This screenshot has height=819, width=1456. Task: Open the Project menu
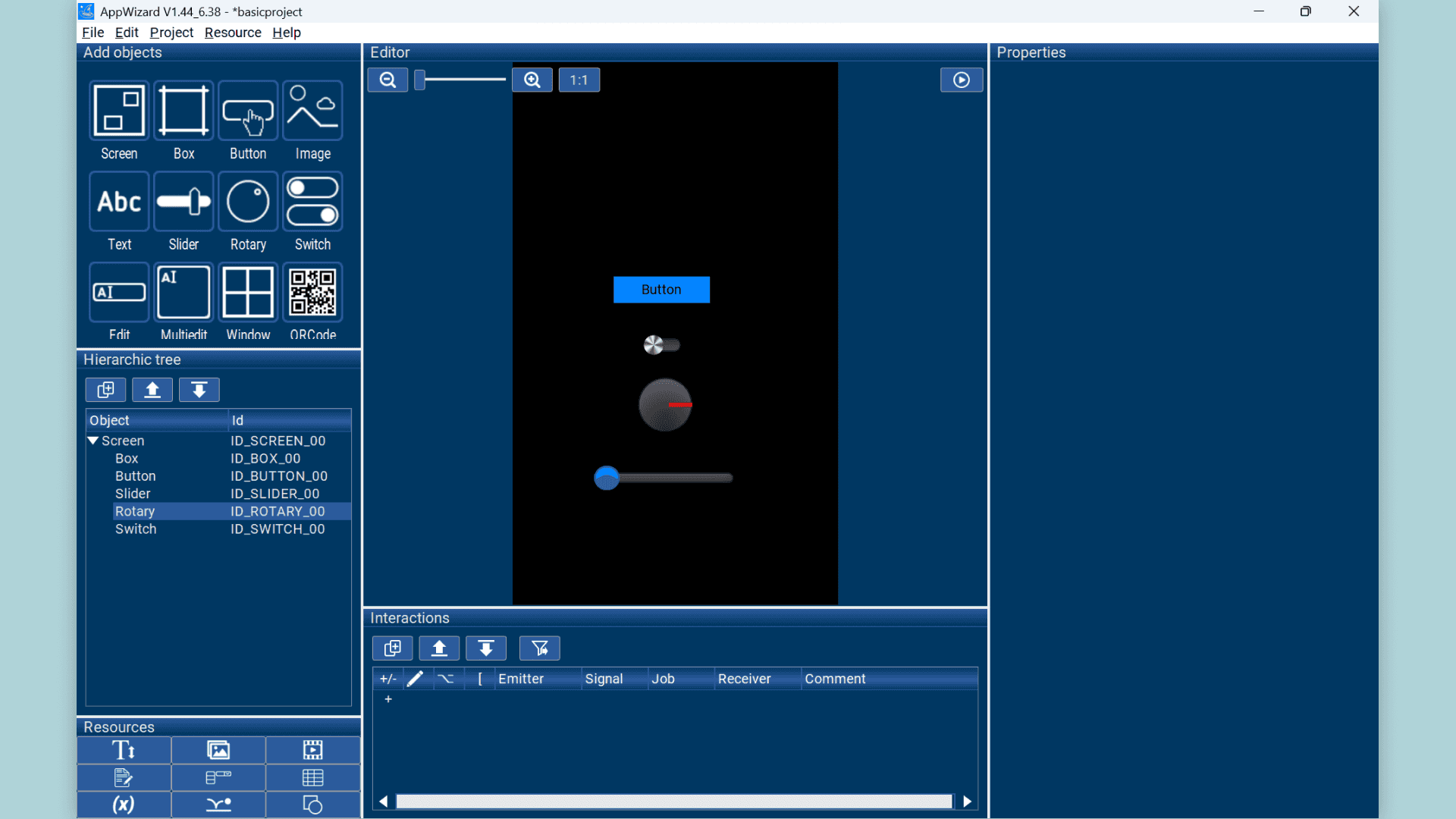pyautogui.click(x=171, y=33)
